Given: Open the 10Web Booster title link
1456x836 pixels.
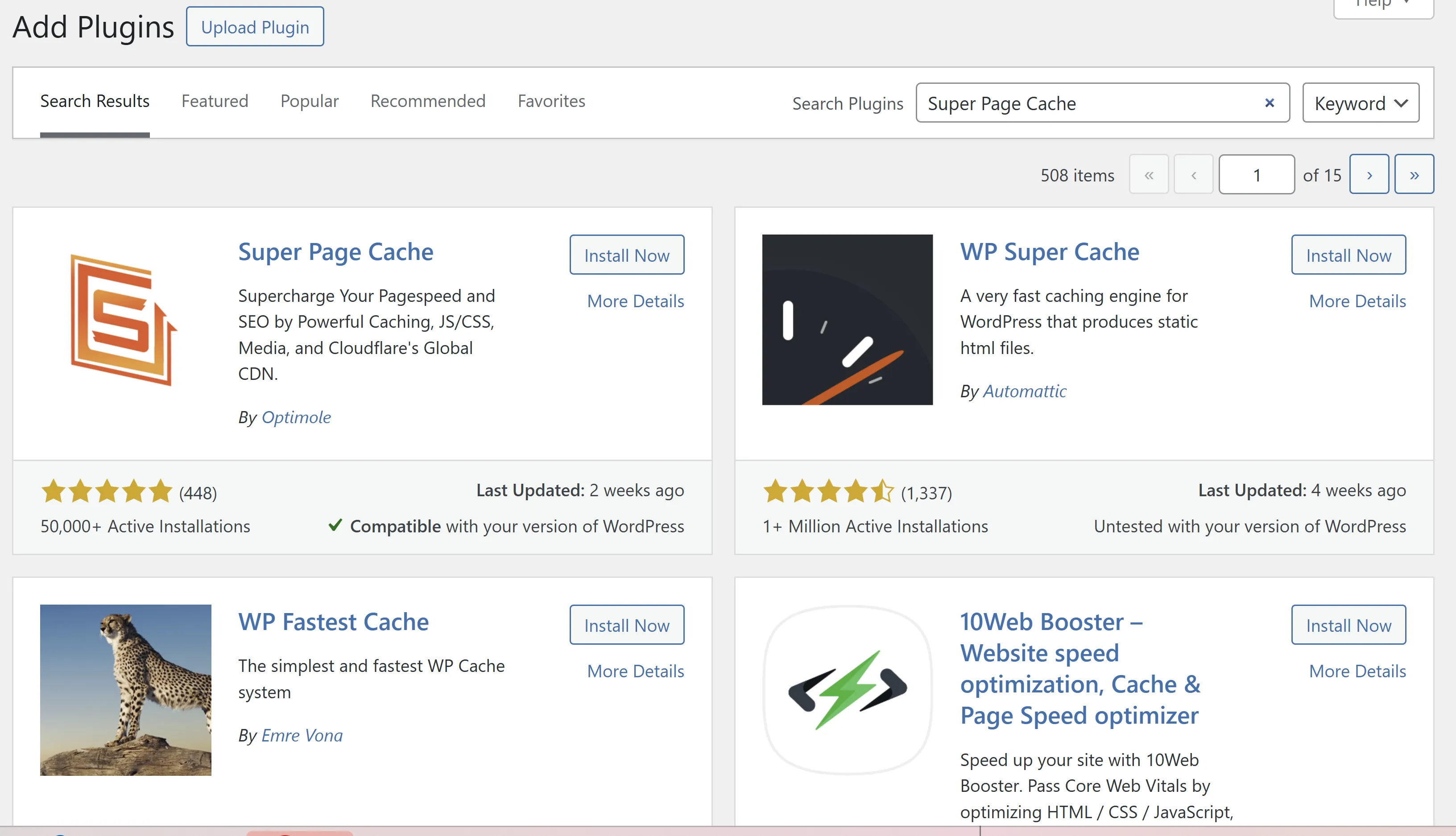Looking at the screenshot, I should (x=1080, y=669).
